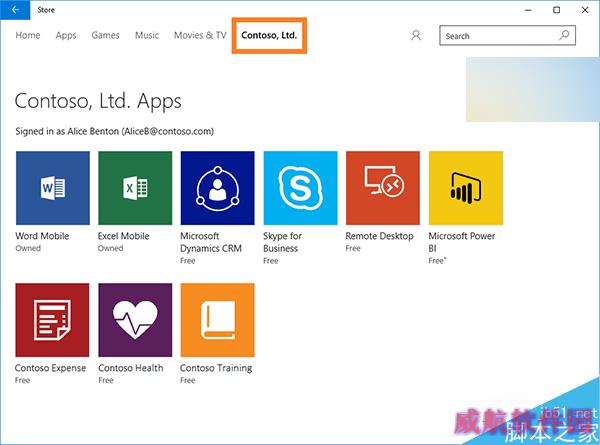Go to the Movies & TV tab
The image size is (600, 445).
[200, 35]
